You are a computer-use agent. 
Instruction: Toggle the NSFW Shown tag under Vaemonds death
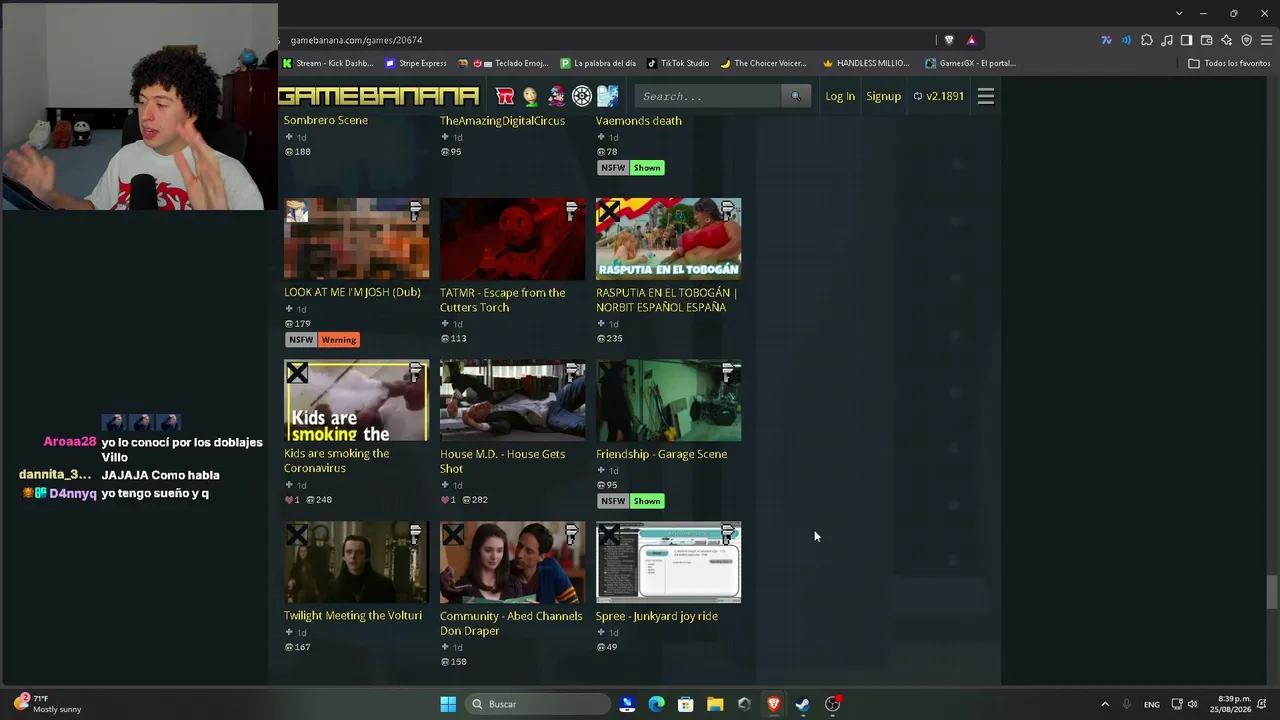click(x=631, y=168)
